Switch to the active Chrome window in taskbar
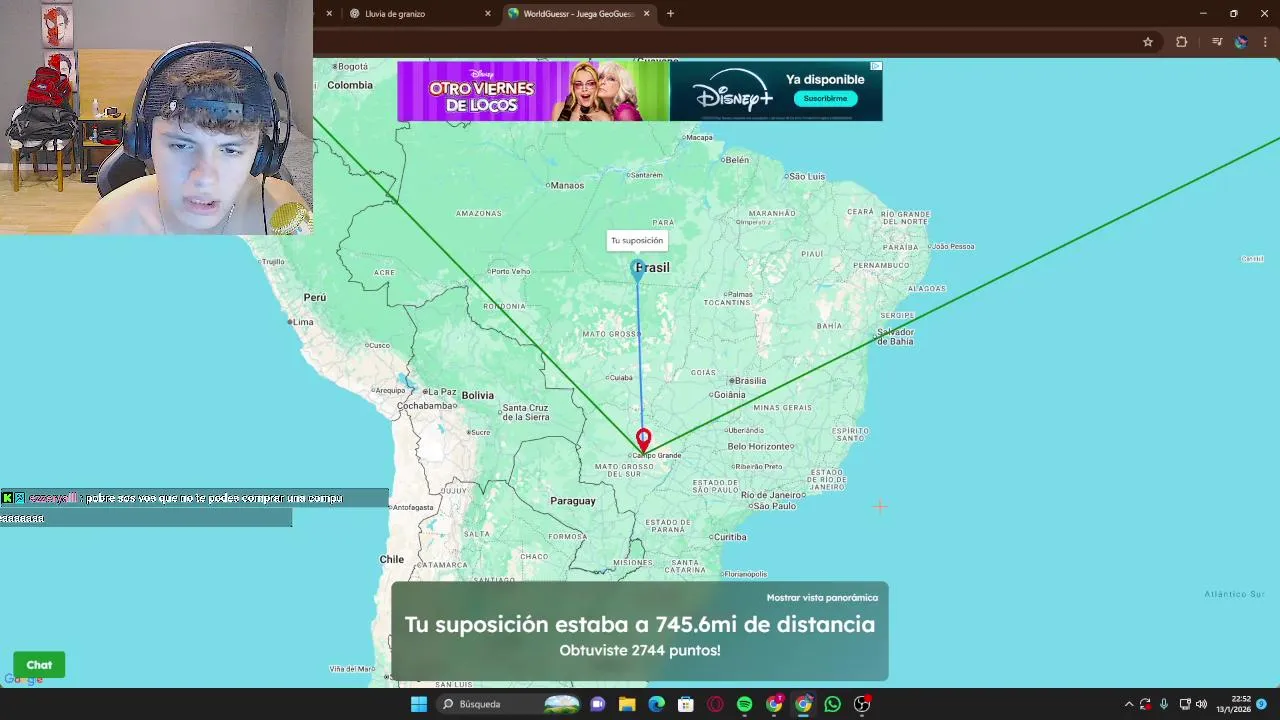 (x=803, y=704)
